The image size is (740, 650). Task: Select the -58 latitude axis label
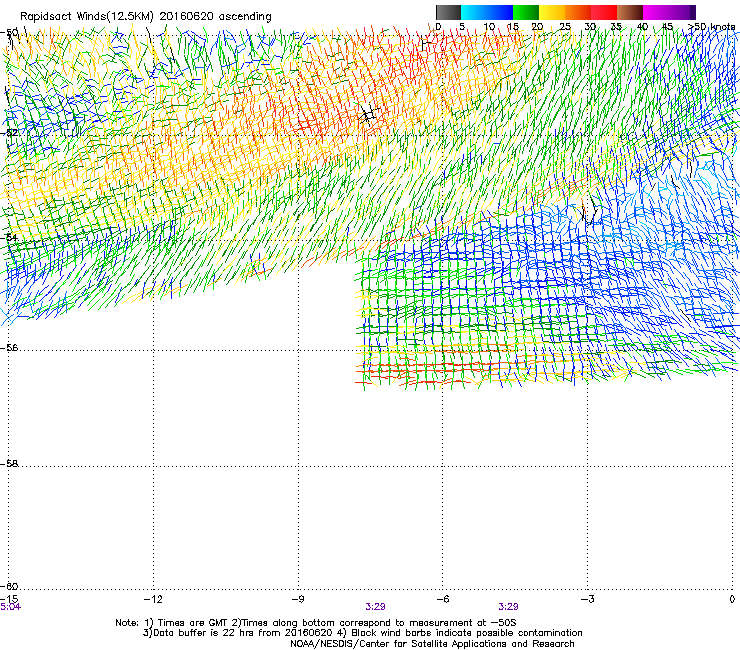tap(9, 464)
